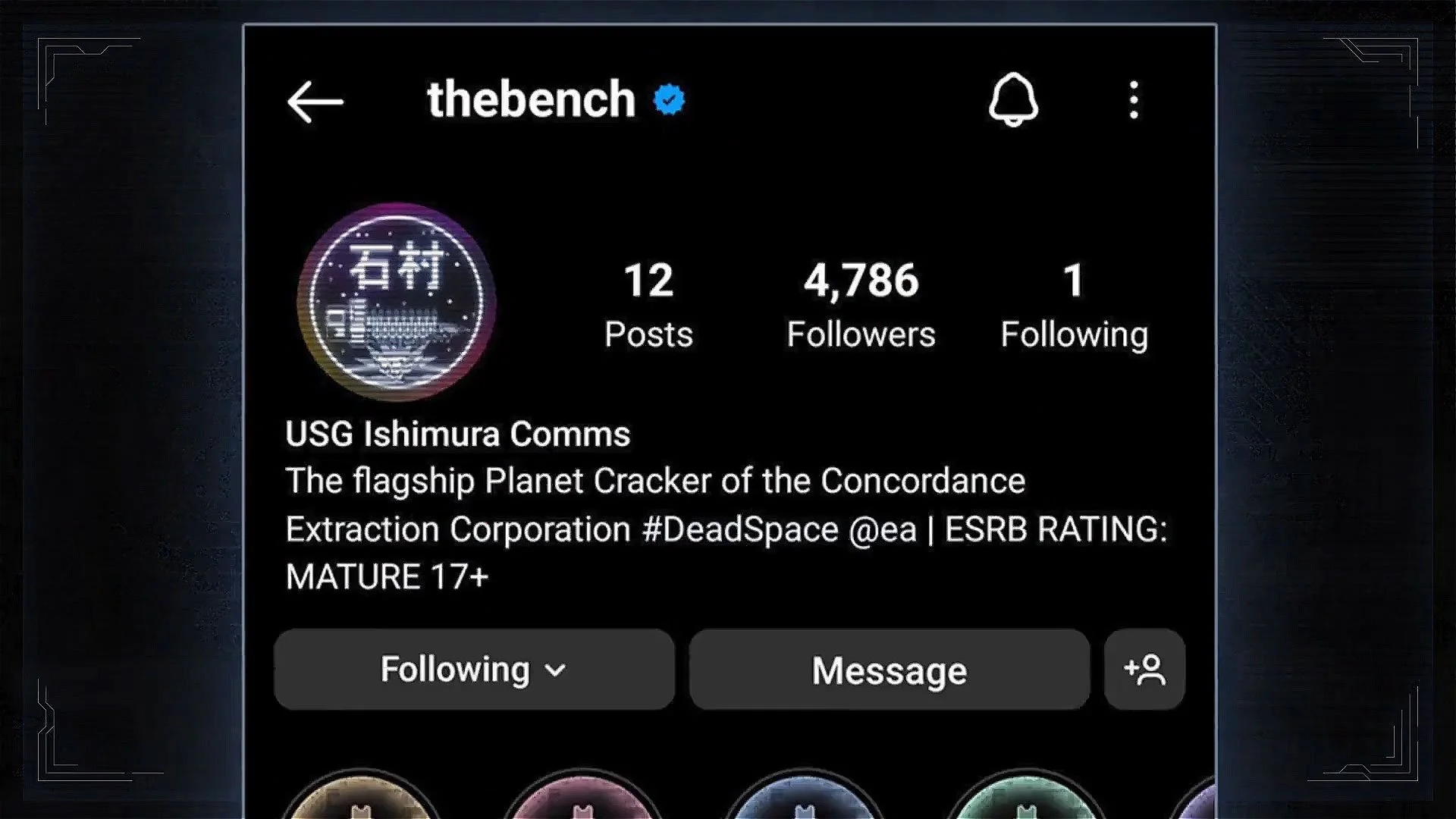Screen dimensions: 1456x819
Task: Click the chevron on the Following button
Action: 555,671
